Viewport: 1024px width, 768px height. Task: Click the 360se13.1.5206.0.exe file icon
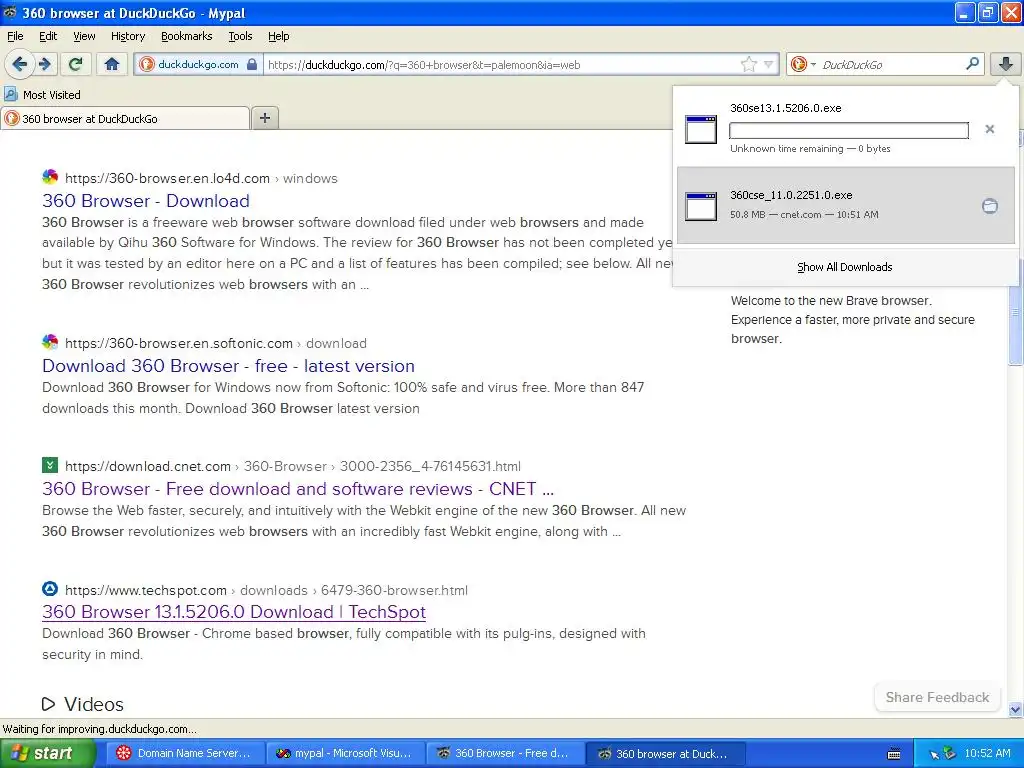coord(701,129)
